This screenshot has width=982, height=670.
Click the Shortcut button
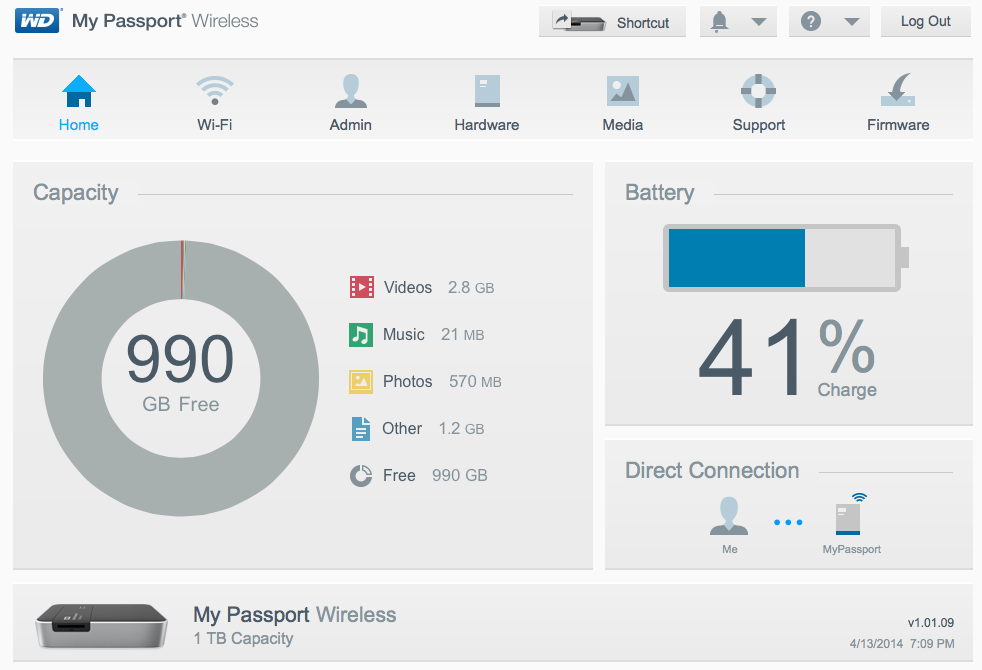(x=612, y=22)
